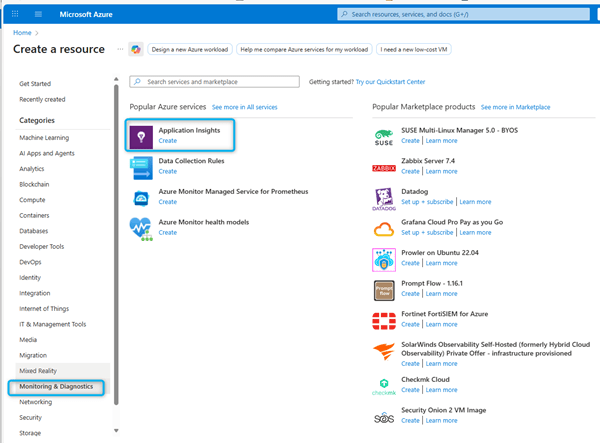Open the Get Started section

pos(37,83)
